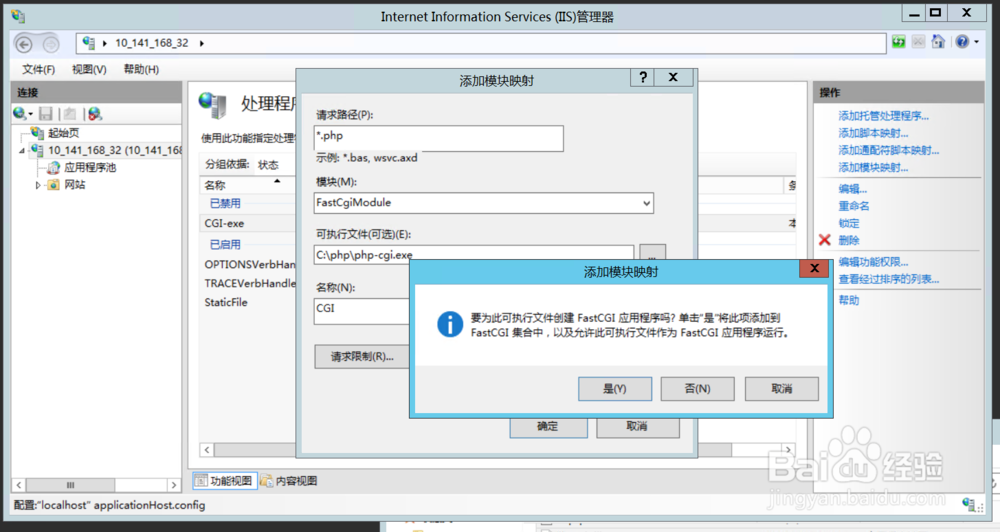Click the blue information icon in the dialog
Screen dimensions: 1000x532
450,324
